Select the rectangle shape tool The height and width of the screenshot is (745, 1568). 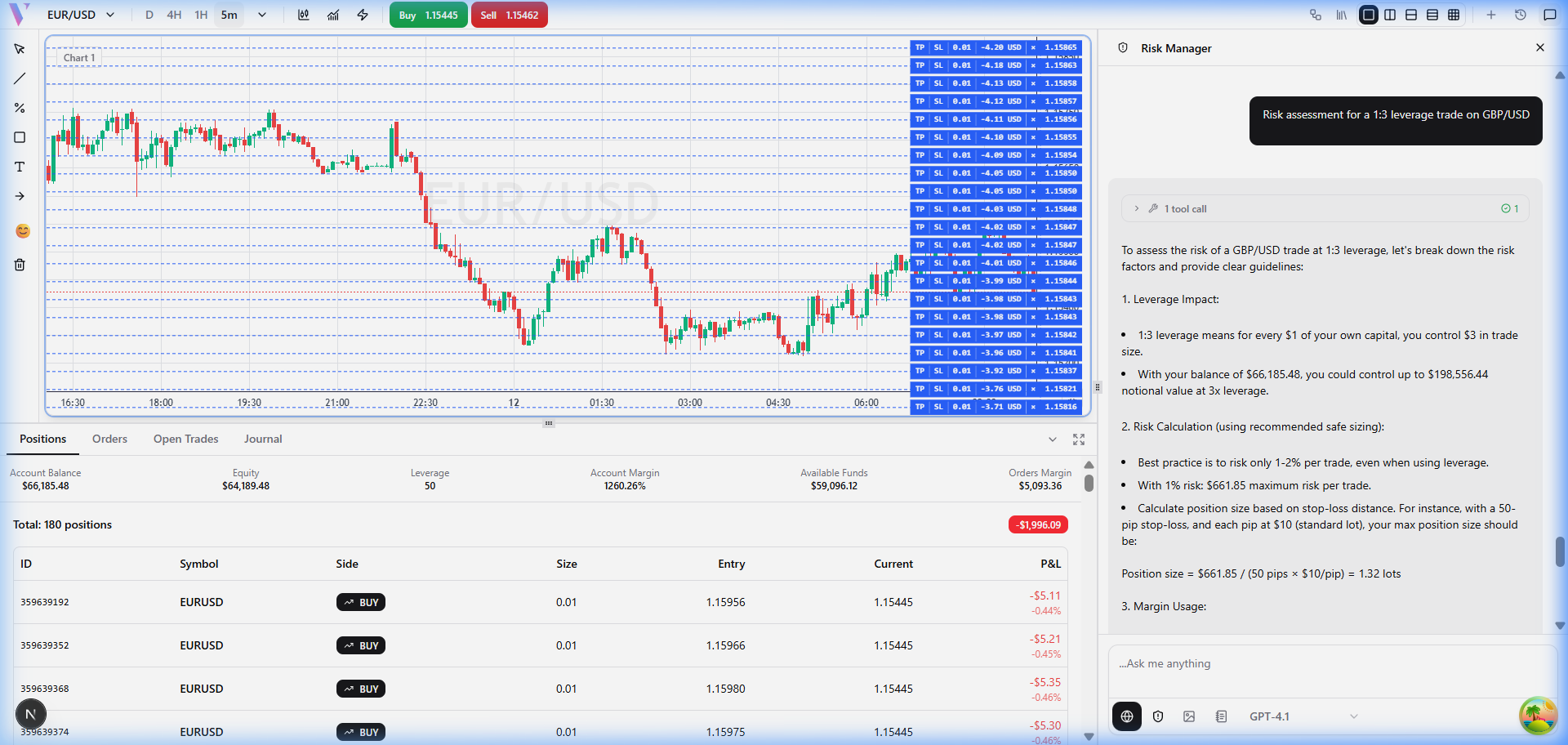click(20, 138)
